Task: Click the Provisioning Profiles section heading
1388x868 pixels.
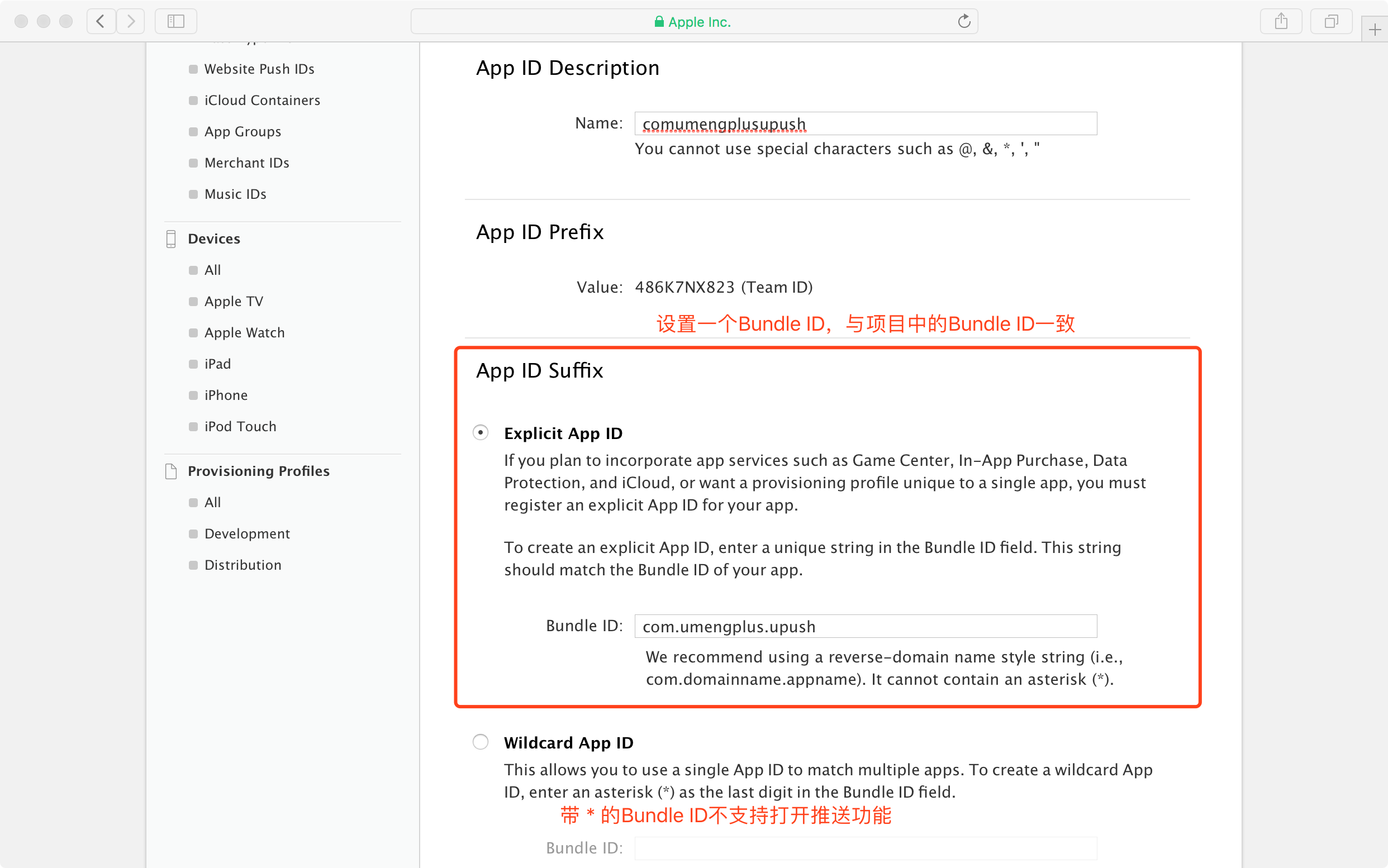Action: [x=258, y=471]
